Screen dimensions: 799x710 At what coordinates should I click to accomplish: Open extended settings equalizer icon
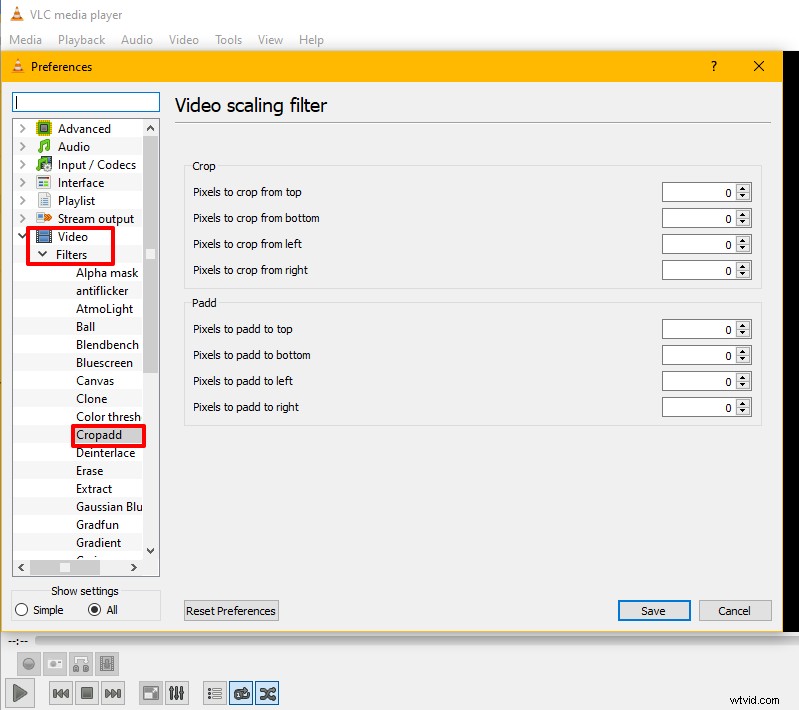tap(176, 693)
